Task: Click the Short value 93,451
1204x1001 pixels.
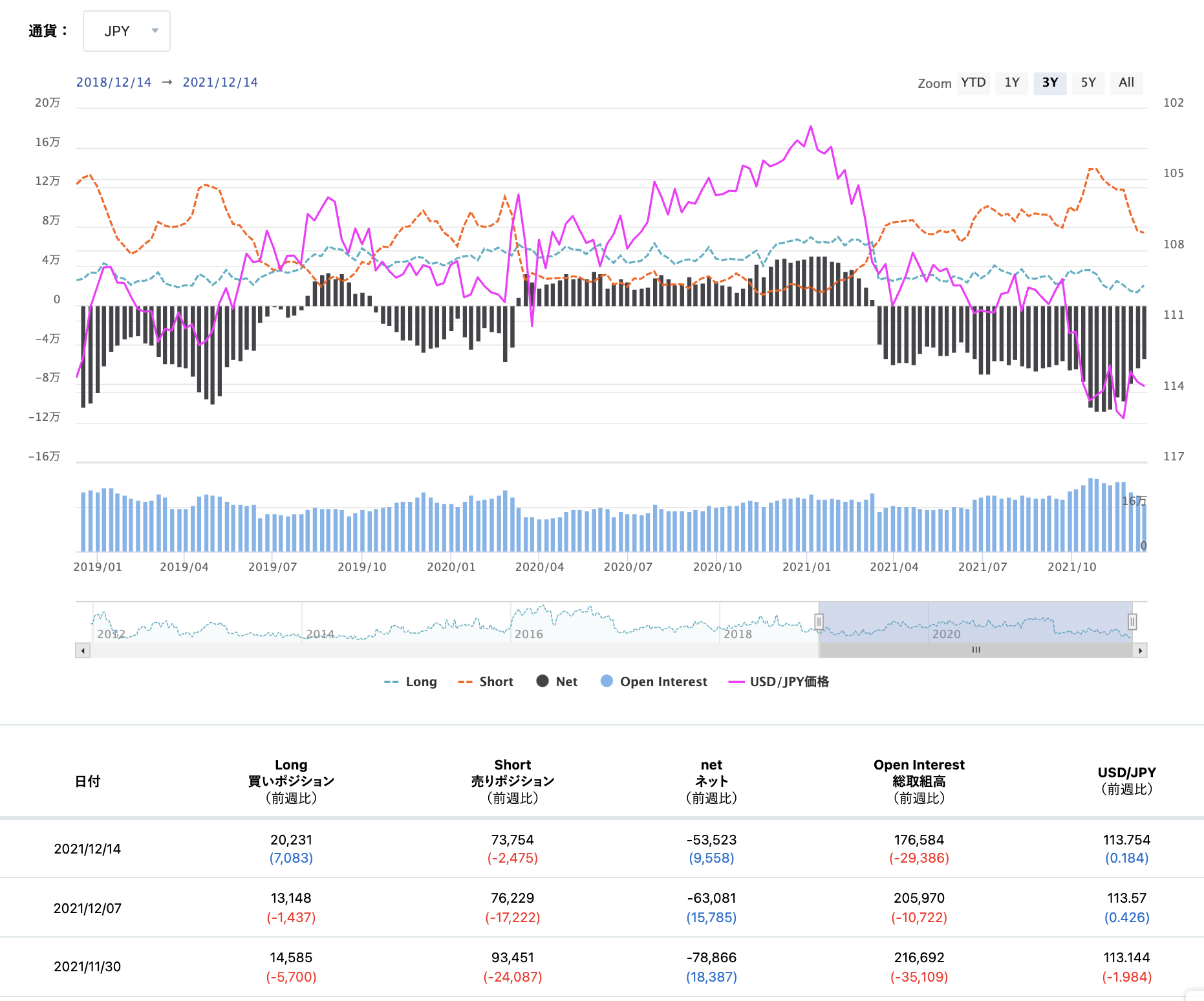Action: tap(513, 958)
